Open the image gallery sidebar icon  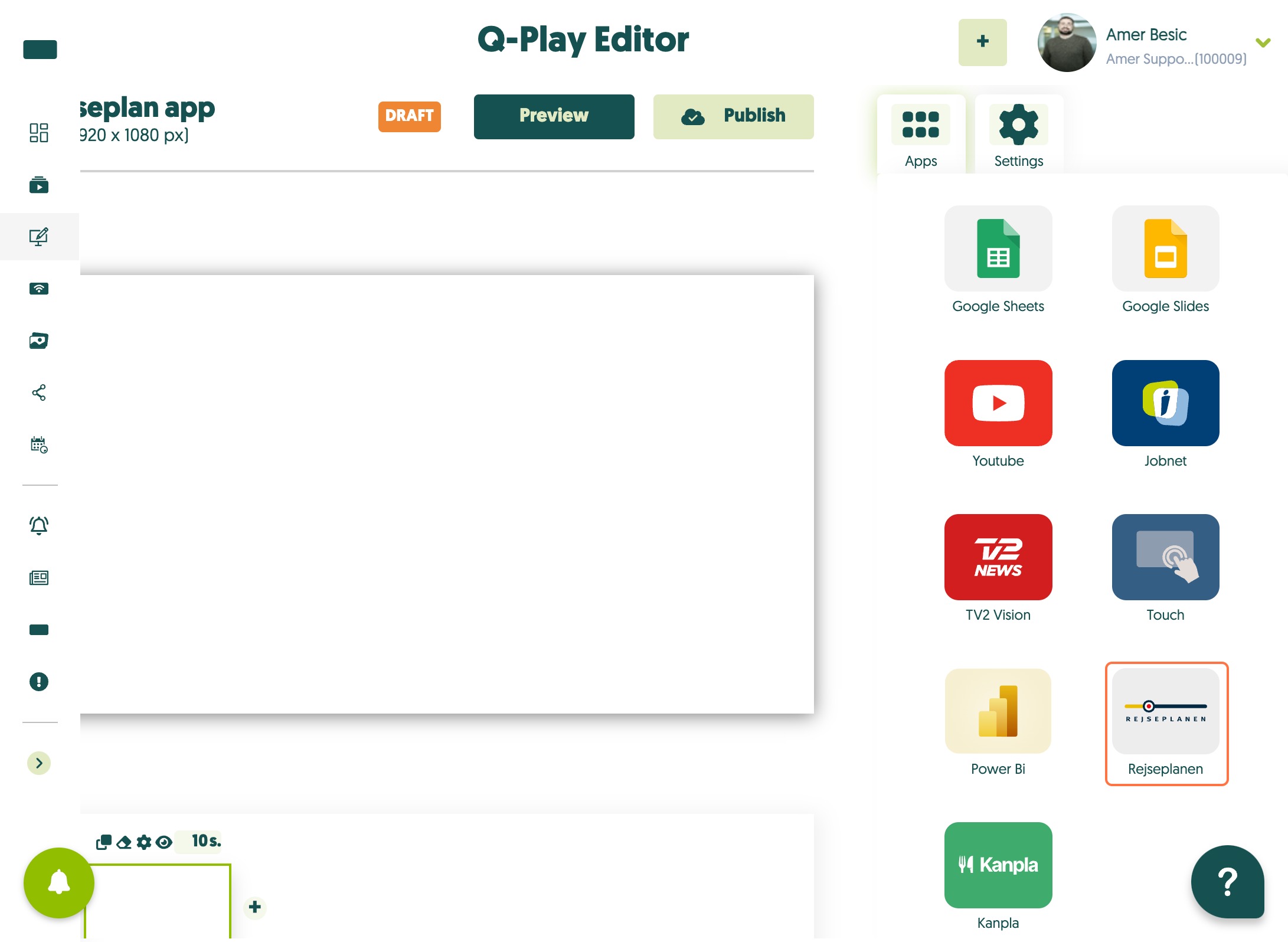(x=39, y=341)
